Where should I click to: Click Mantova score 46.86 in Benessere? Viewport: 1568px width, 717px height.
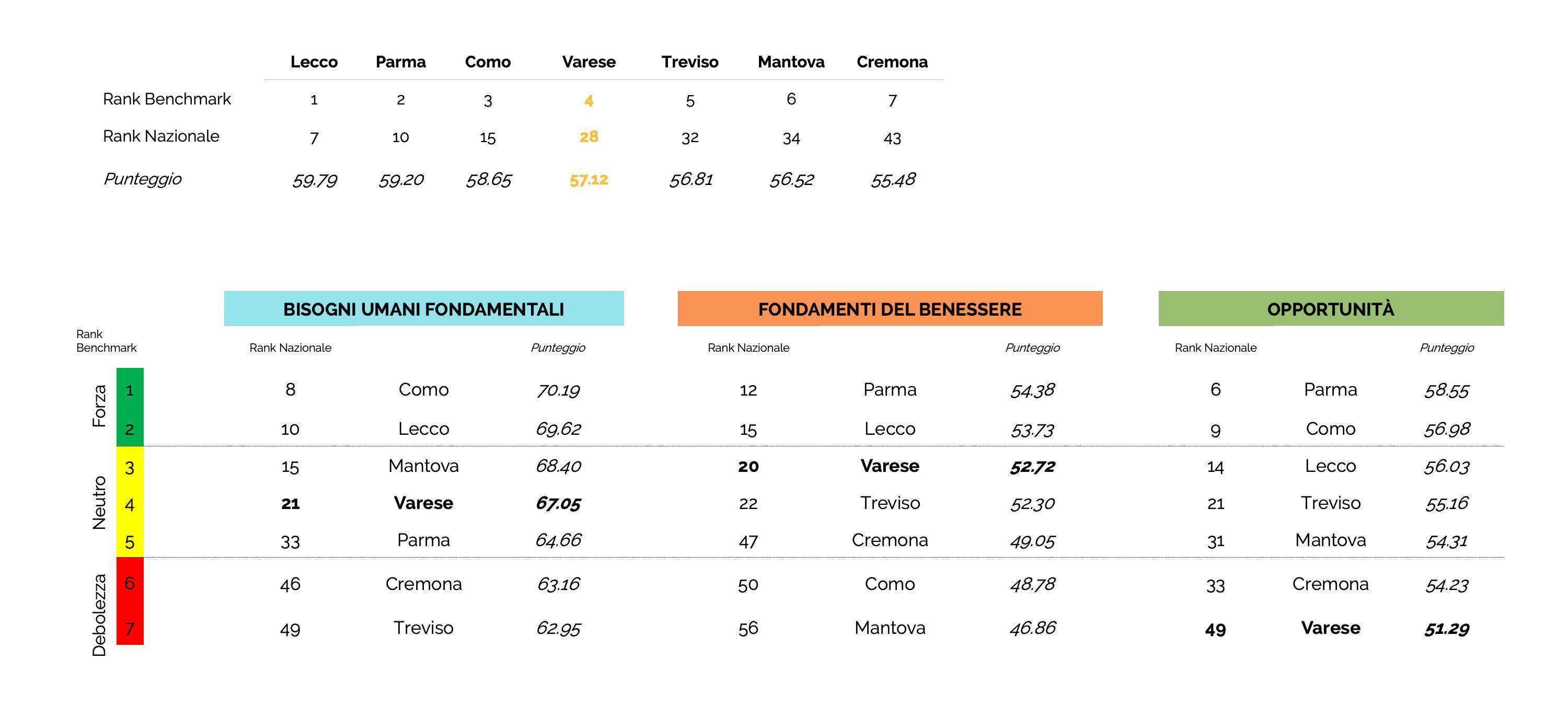pyautogui.click(x=1032, y=628)
